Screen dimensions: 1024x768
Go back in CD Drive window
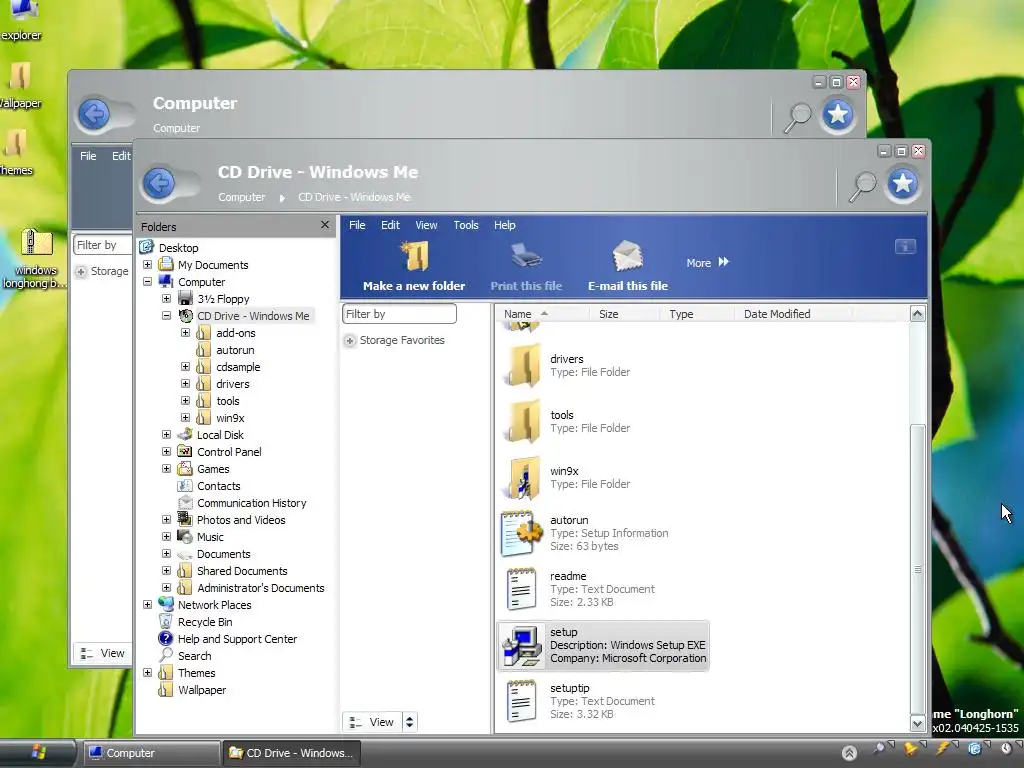[159, 183]
